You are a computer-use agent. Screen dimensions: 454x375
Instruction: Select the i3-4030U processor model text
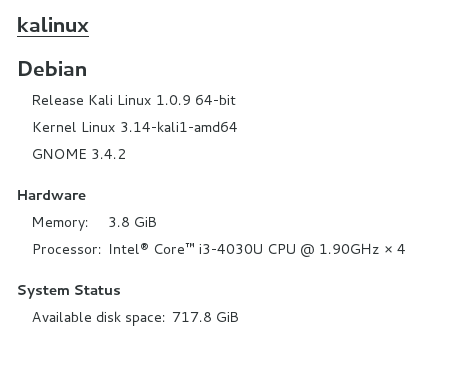coord(231,249)
